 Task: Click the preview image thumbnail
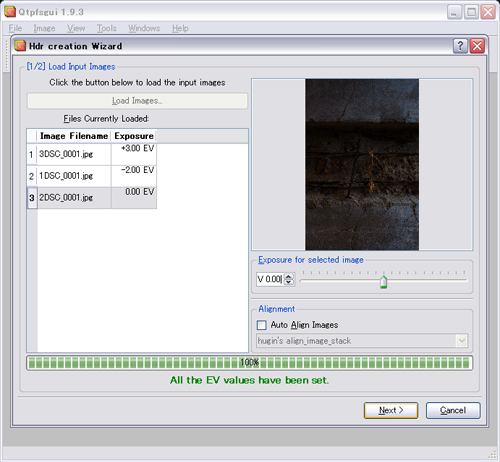362,164
